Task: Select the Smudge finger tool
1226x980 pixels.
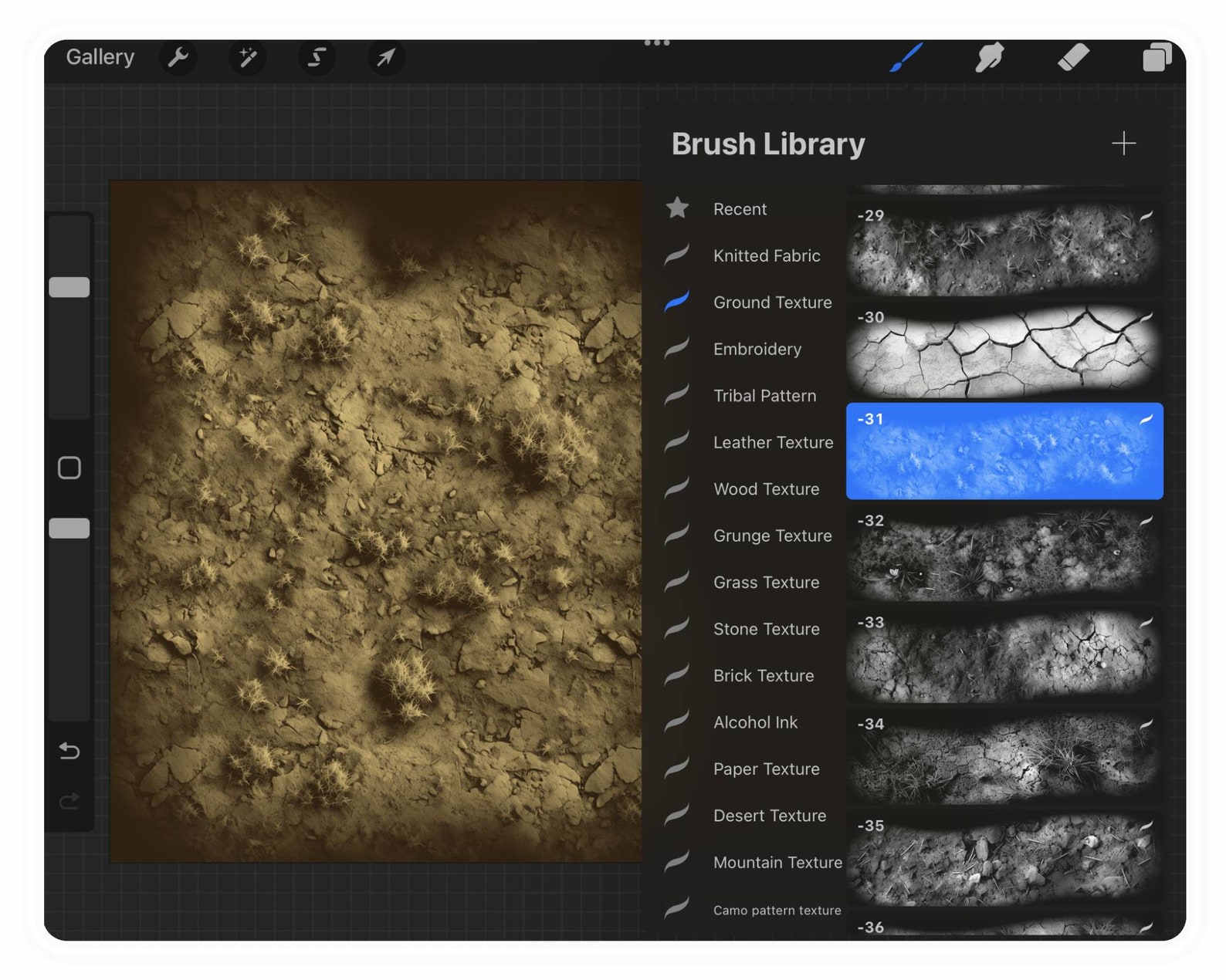Action: click(989, 57)
